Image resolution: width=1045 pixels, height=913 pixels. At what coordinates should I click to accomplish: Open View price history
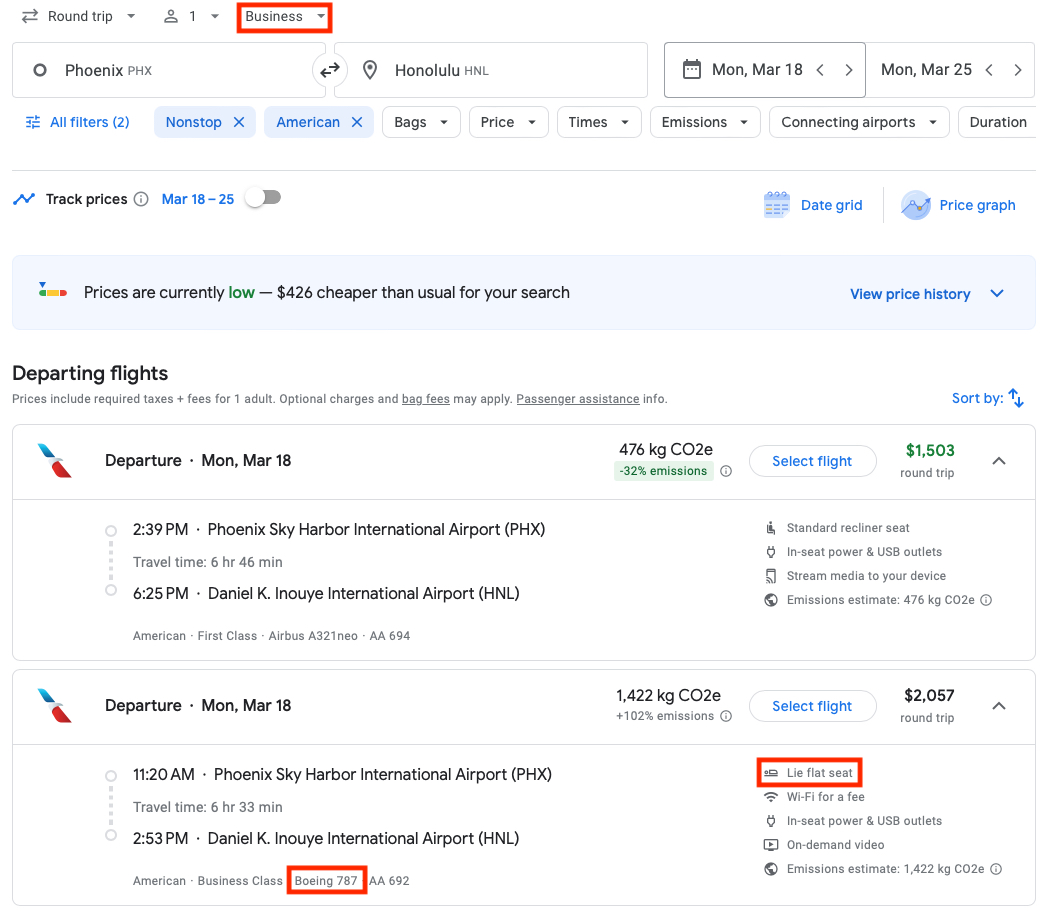pos(910,293)
